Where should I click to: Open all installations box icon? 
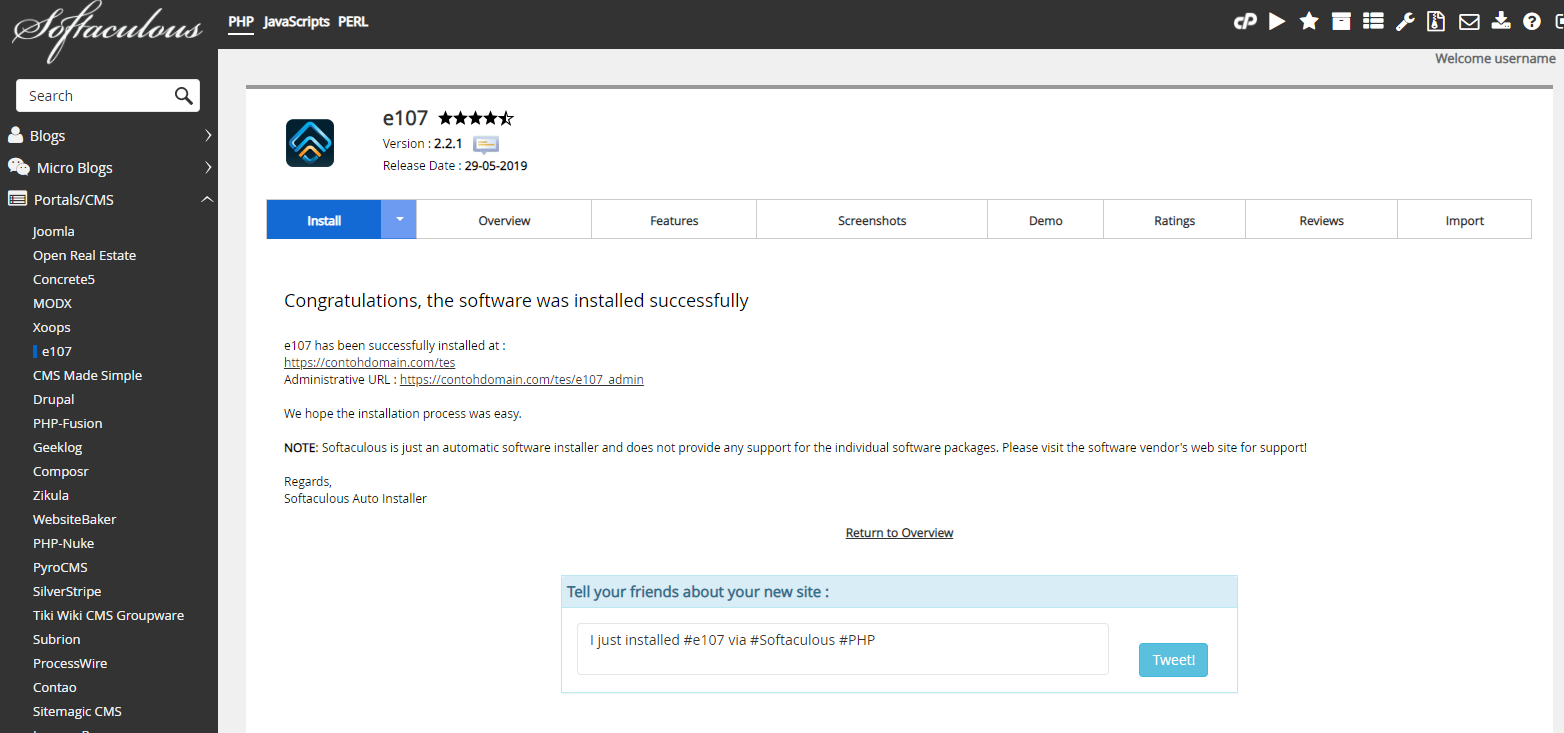pos(1341,21)
